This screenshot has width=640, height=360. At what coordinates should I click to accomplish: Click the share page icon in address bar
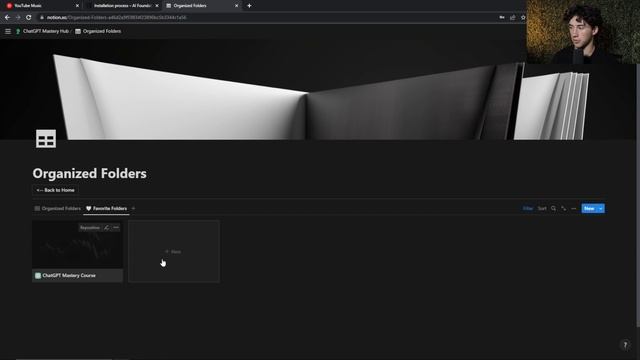[x=513, y=18]
